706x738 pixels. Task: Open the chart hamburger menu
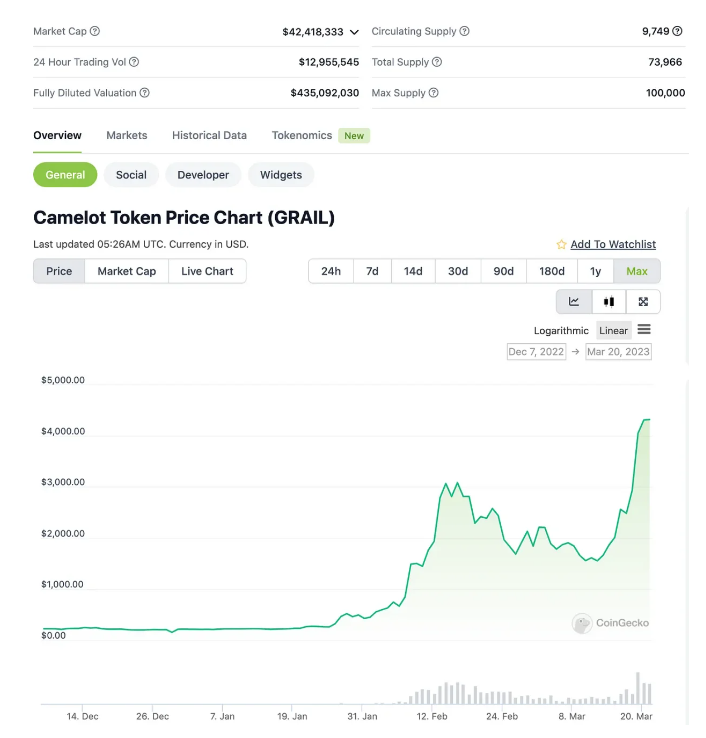644,329
